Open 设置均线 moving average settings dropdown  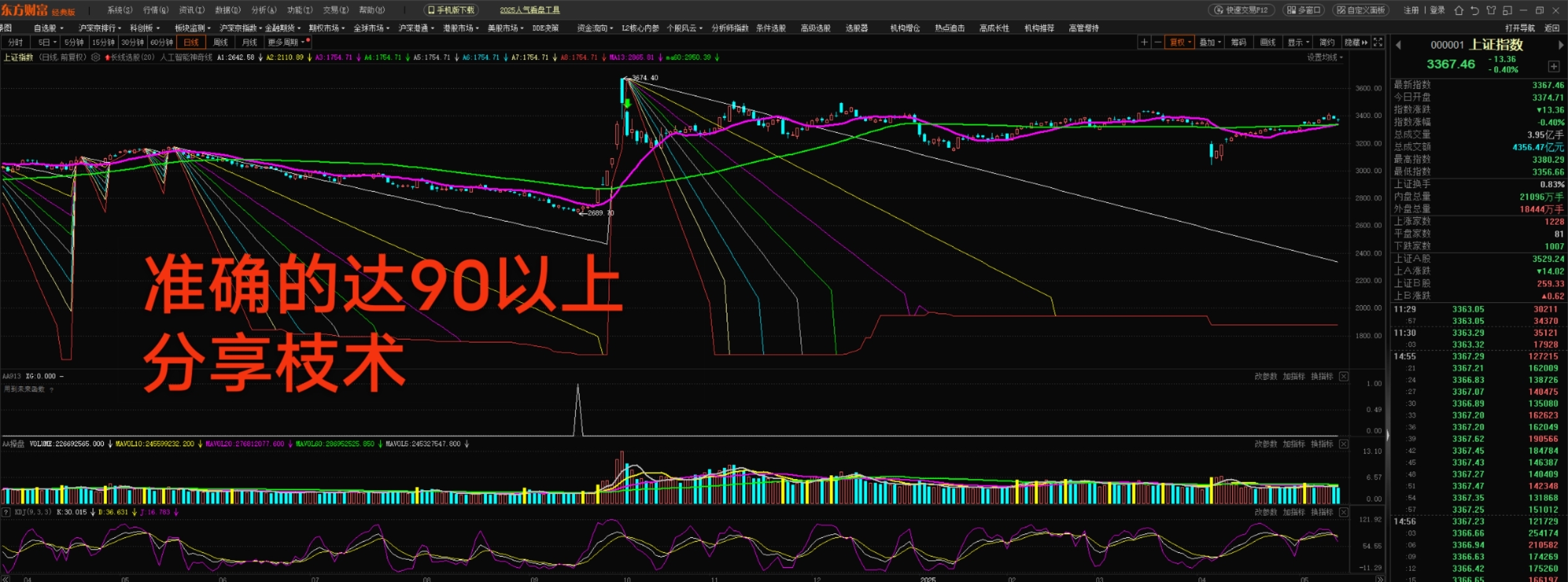point(1325,57)
